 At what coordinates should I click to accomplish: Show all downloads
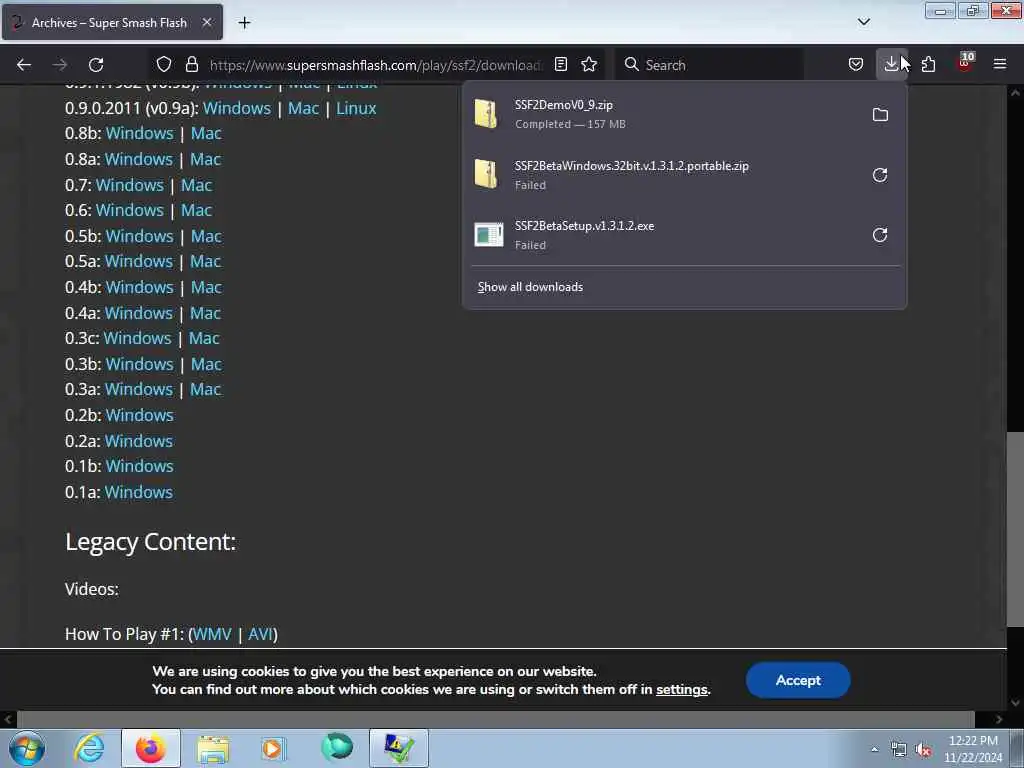[530, 287]
